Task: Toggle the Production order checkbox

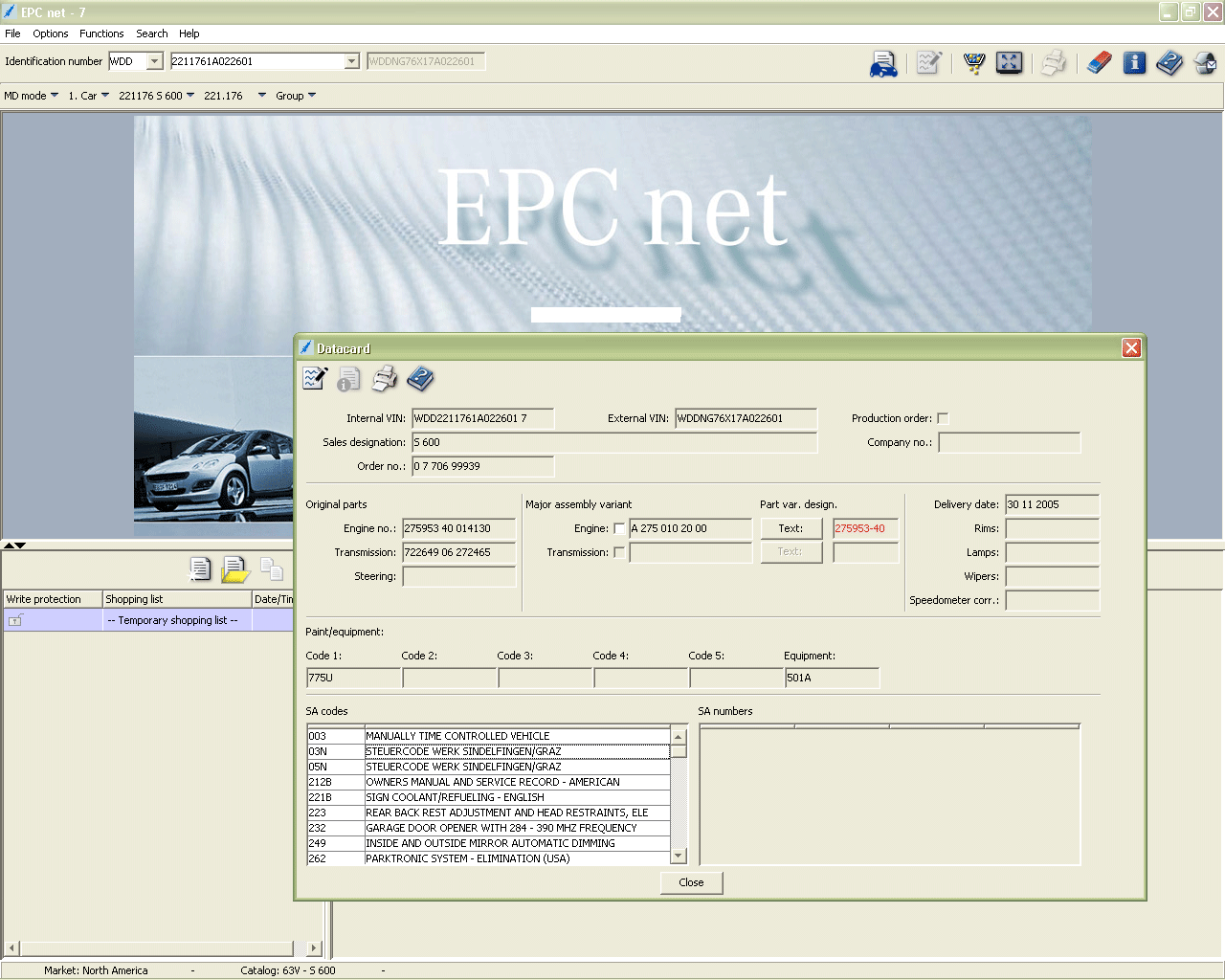Action: 943,418
